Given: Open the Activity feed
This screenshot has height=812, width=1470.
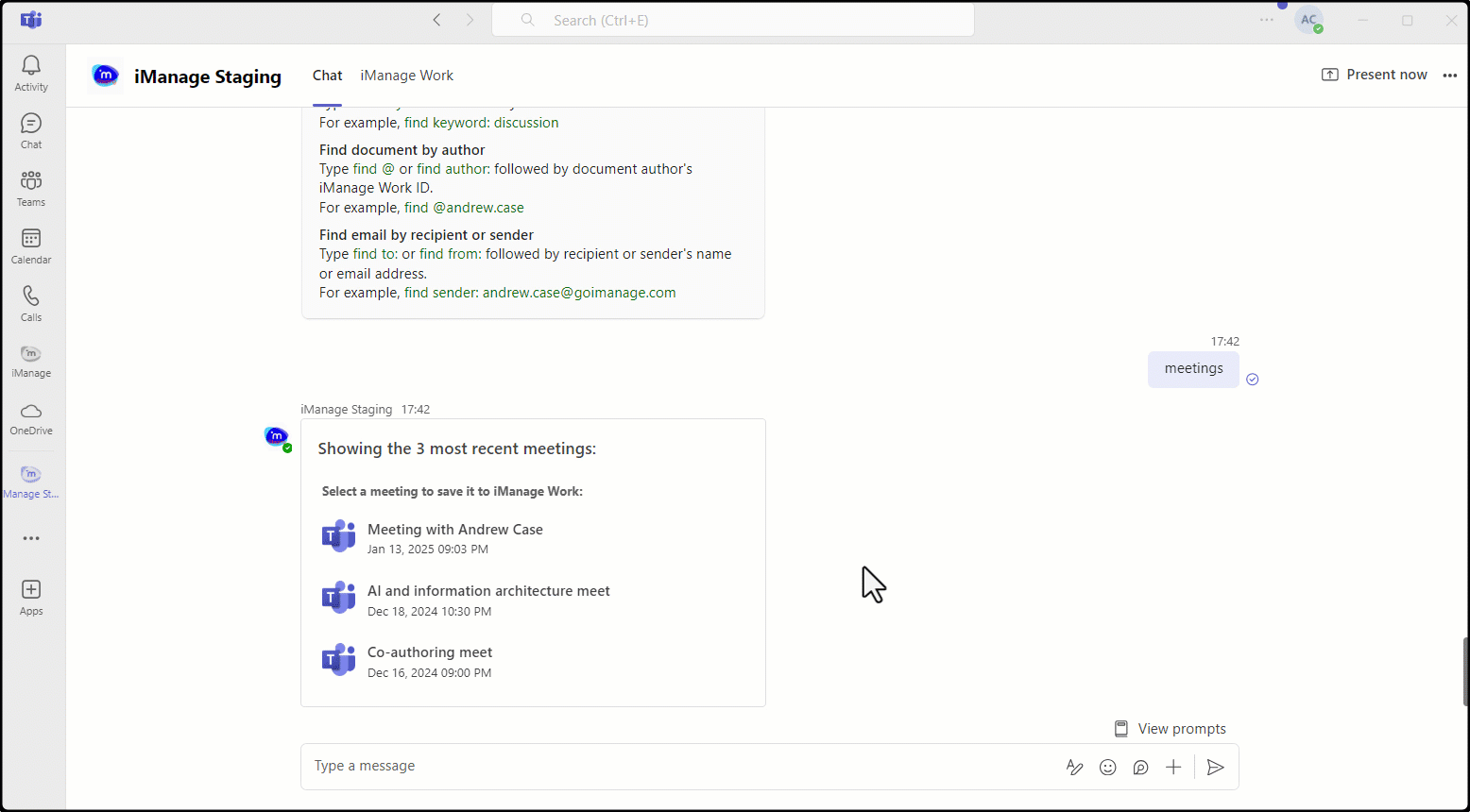Looking at the screenshot, I should [30, 66].
